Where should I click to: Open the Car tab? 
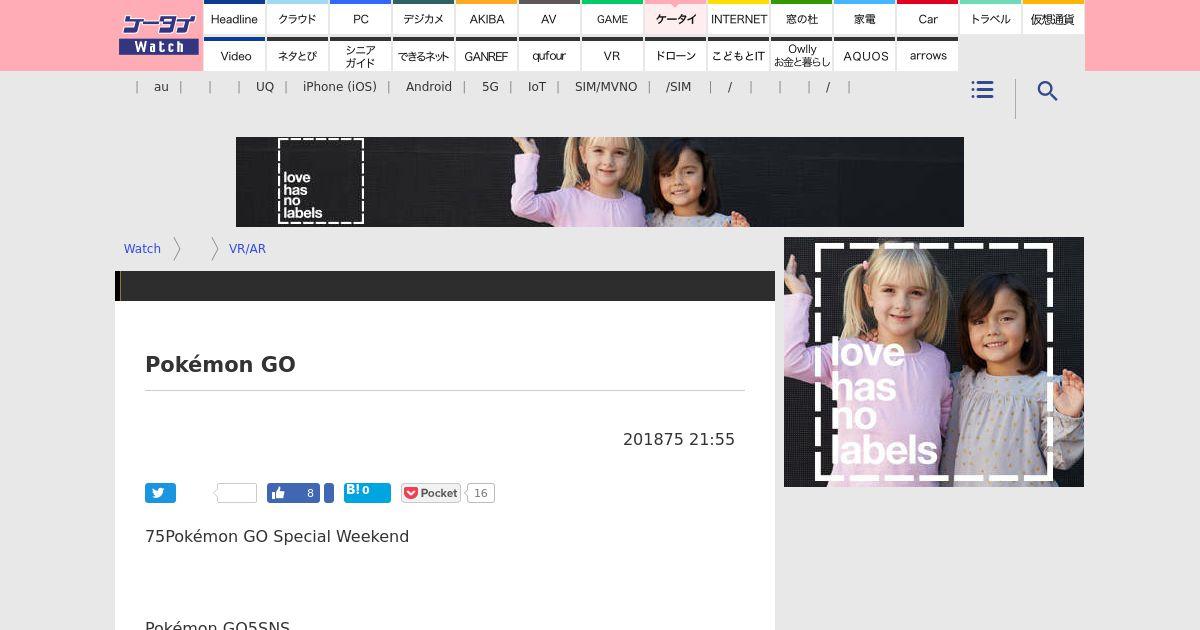tap(928, 18)
